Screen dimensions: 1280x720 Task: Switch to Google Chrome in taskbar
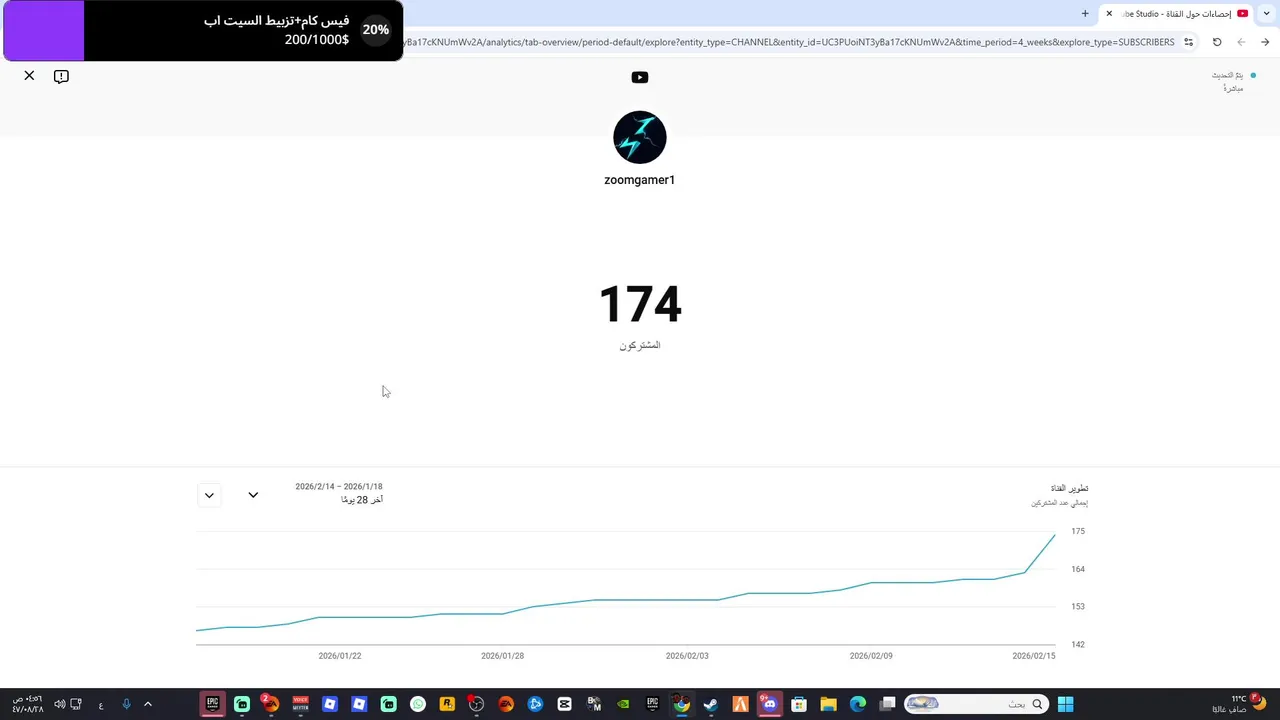tap(682, 704)
